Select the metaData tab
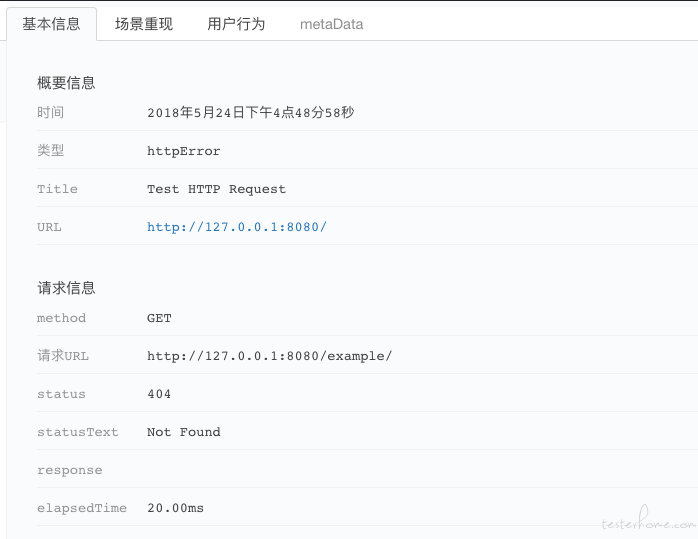The height and width of the screenshot is (539, 698). tap(332, 24)
